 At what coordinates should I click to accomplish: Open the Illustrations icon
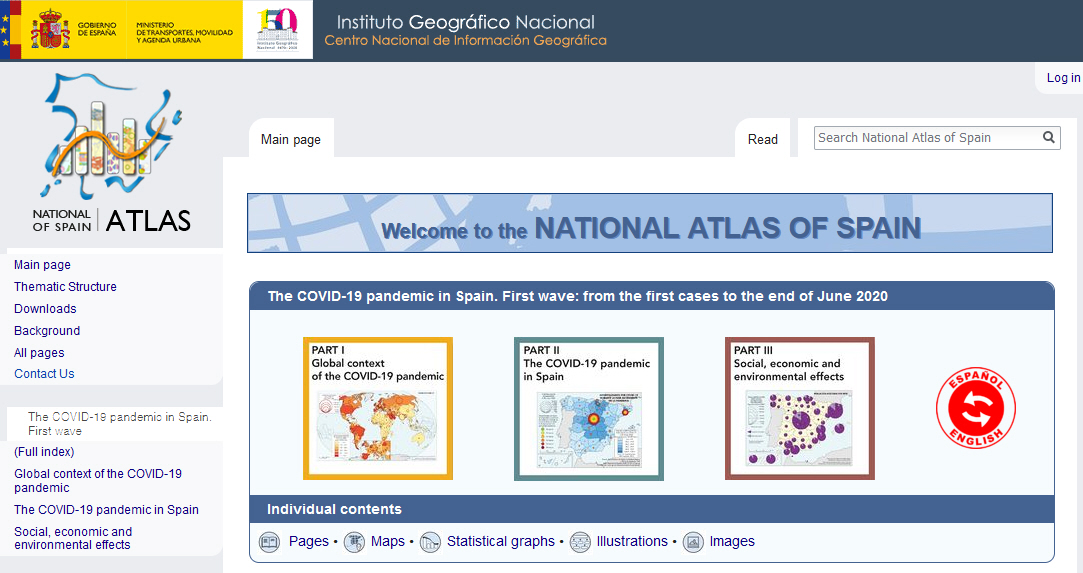pos(580,542)
